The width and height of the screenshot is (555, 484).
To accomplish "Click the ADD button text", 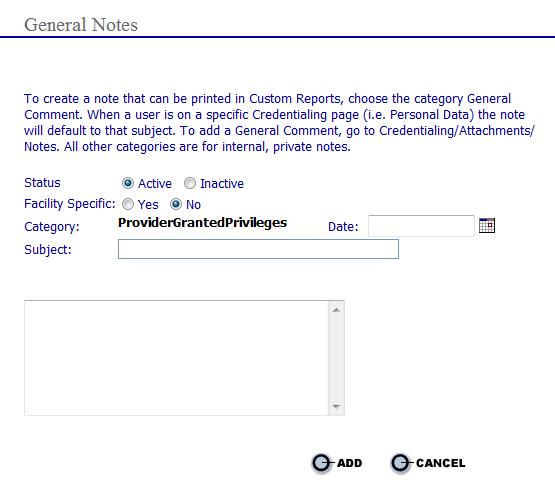I will 349,463.
